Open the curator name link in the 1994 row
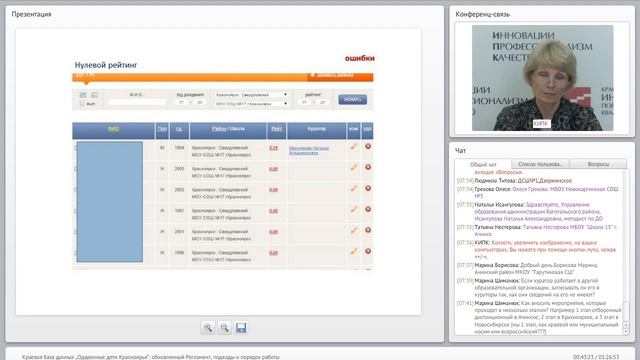The image size is (640, 360). [309, 150]
